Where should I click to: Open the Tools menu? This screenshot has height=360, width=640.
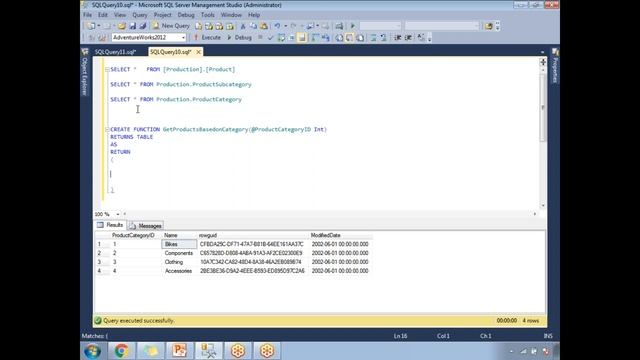[x=207, y=15]
